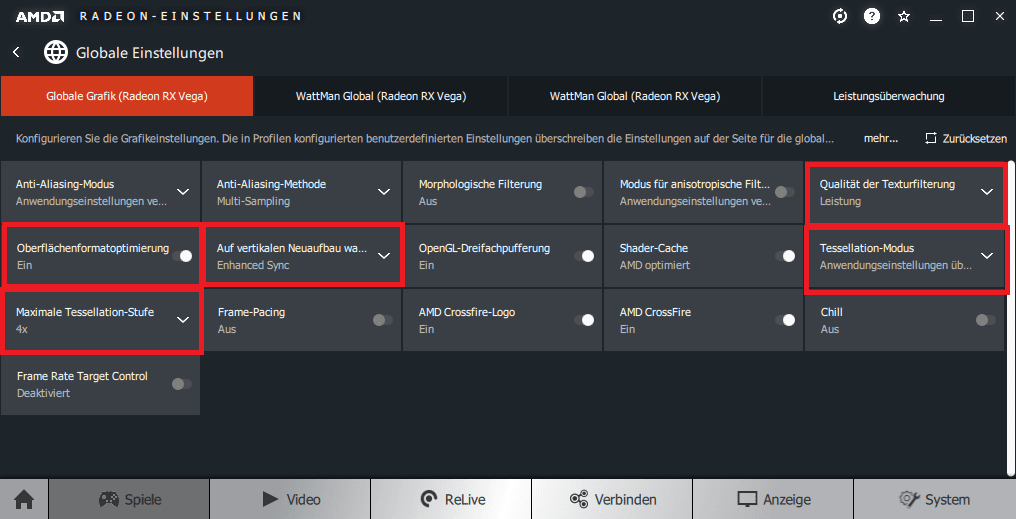
Task: Click the Enhanced Sync value text
Action: coord(253,265)
